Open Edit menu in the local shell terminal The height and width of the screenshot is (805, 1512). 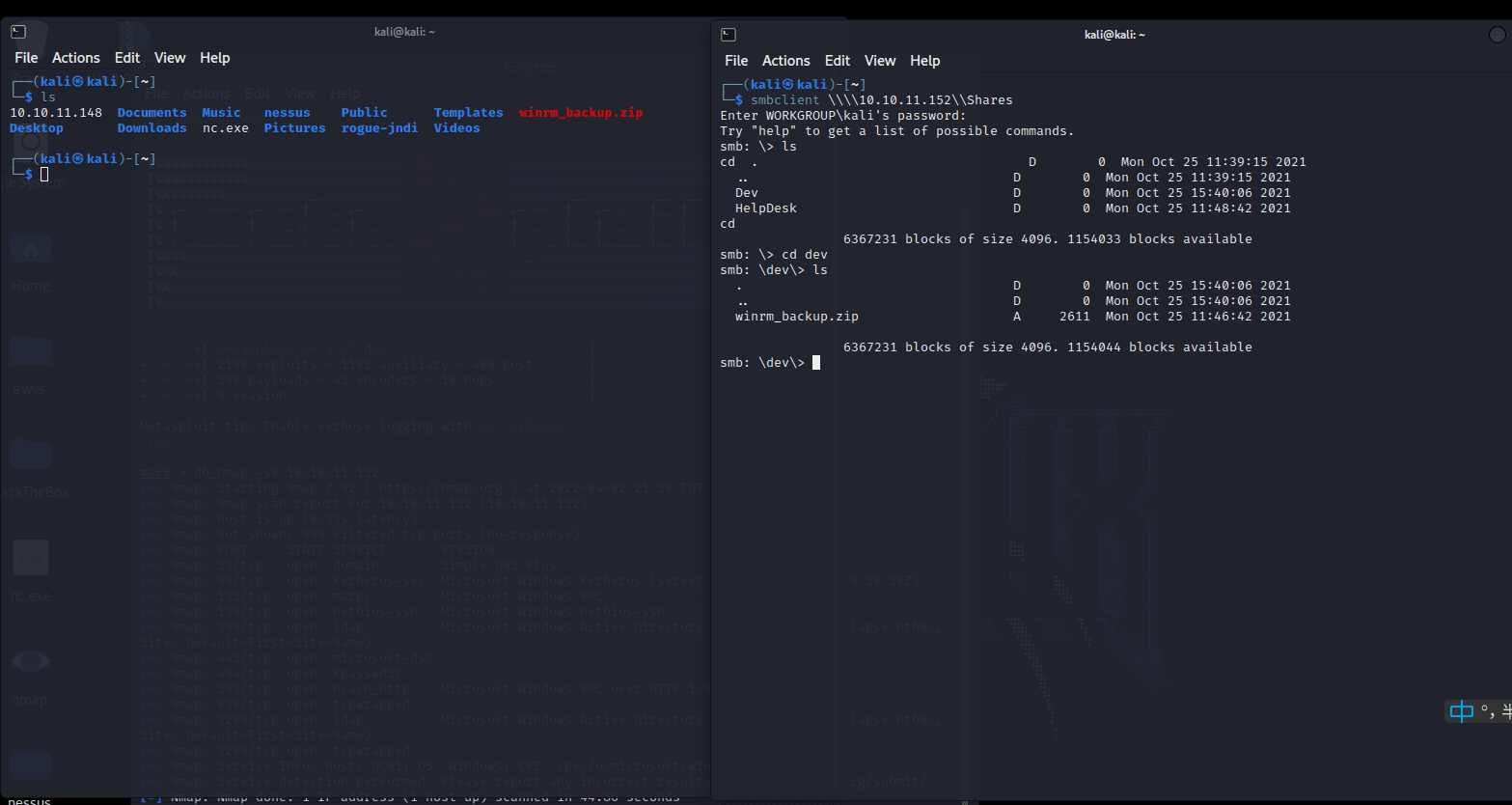click(126, 58)
